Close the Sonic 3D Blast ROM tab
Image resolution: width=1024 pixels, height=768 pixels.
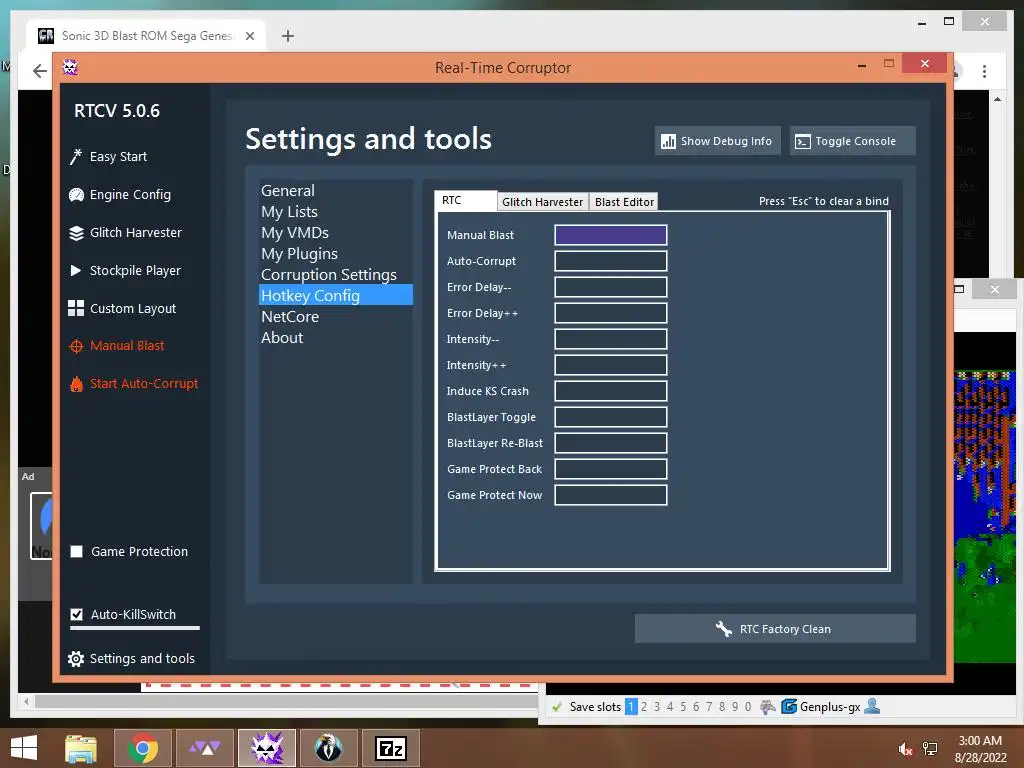pyautogui.click(x=250, y=36)
